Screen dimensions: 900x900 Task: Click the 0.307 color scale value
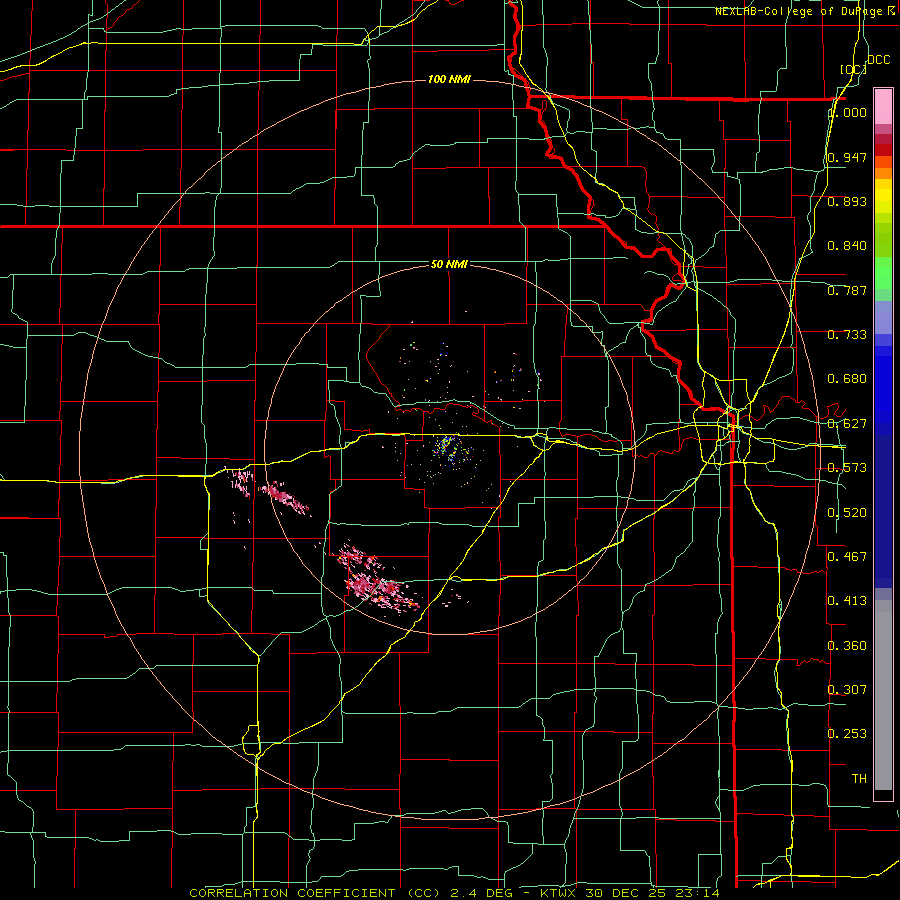847,689
